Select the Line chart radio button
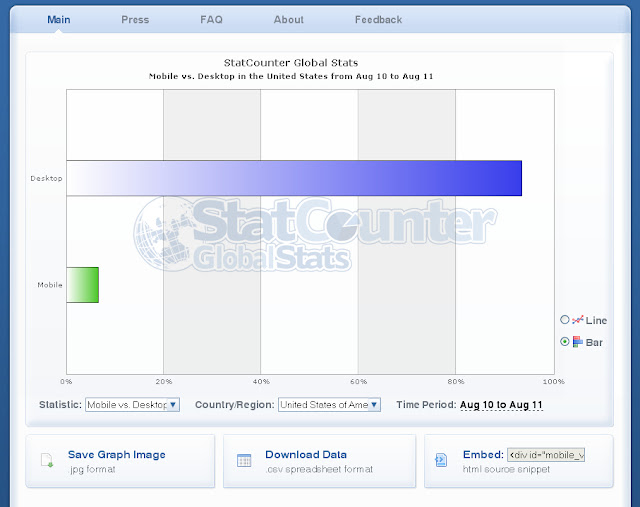The width and height of the screenshot is (640, 507). click(564, 320)
